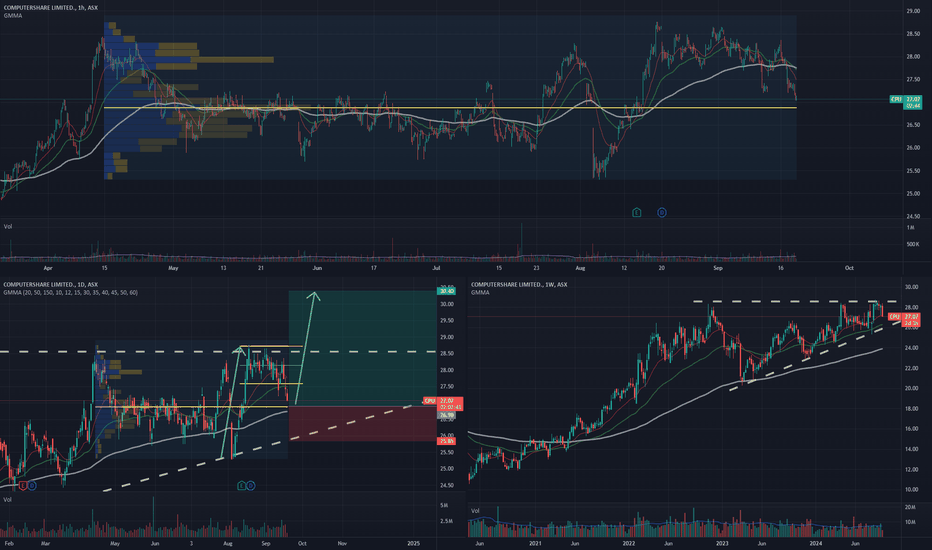The image size is (932, 550).
Task: Select the yellow horizontal line on the 1h chart
Action: pos(450,108)
